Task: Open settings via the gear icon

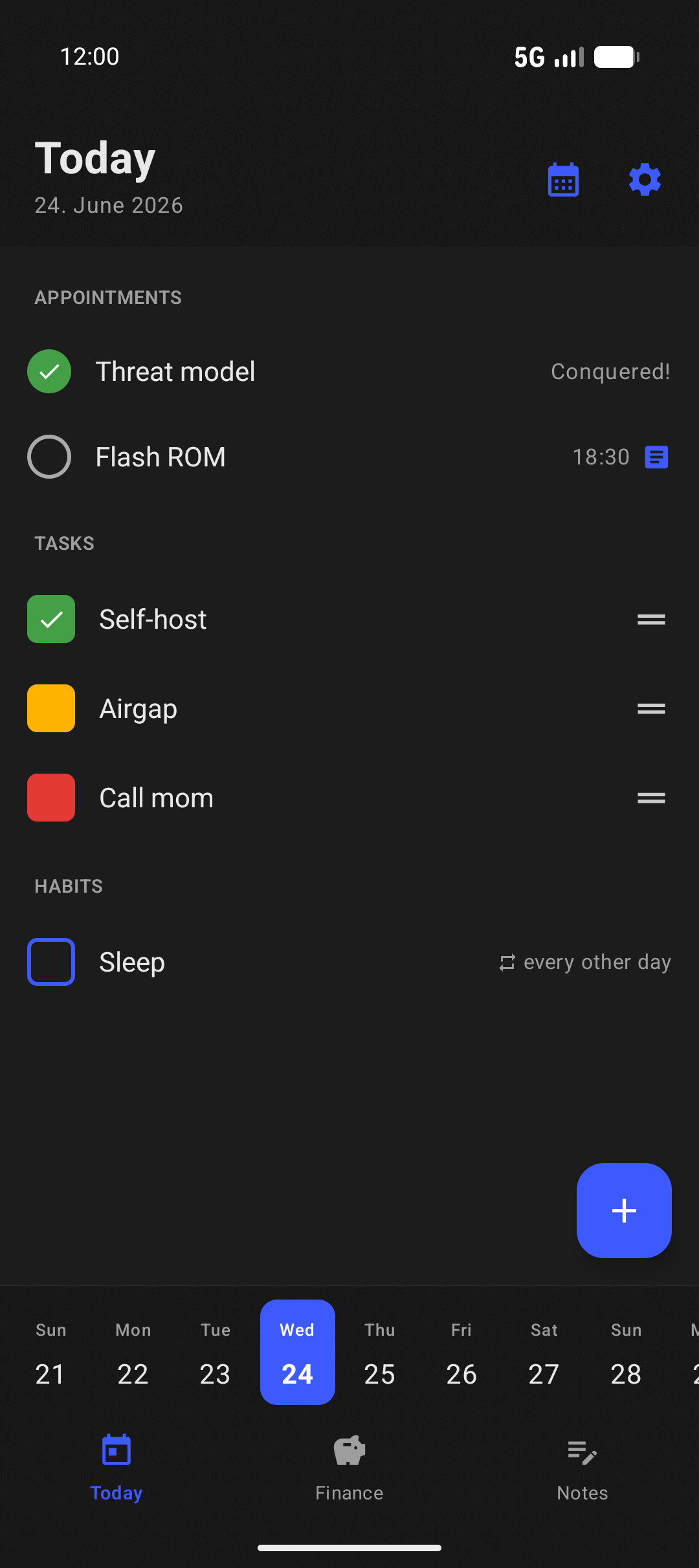Action: coord(645,180)
